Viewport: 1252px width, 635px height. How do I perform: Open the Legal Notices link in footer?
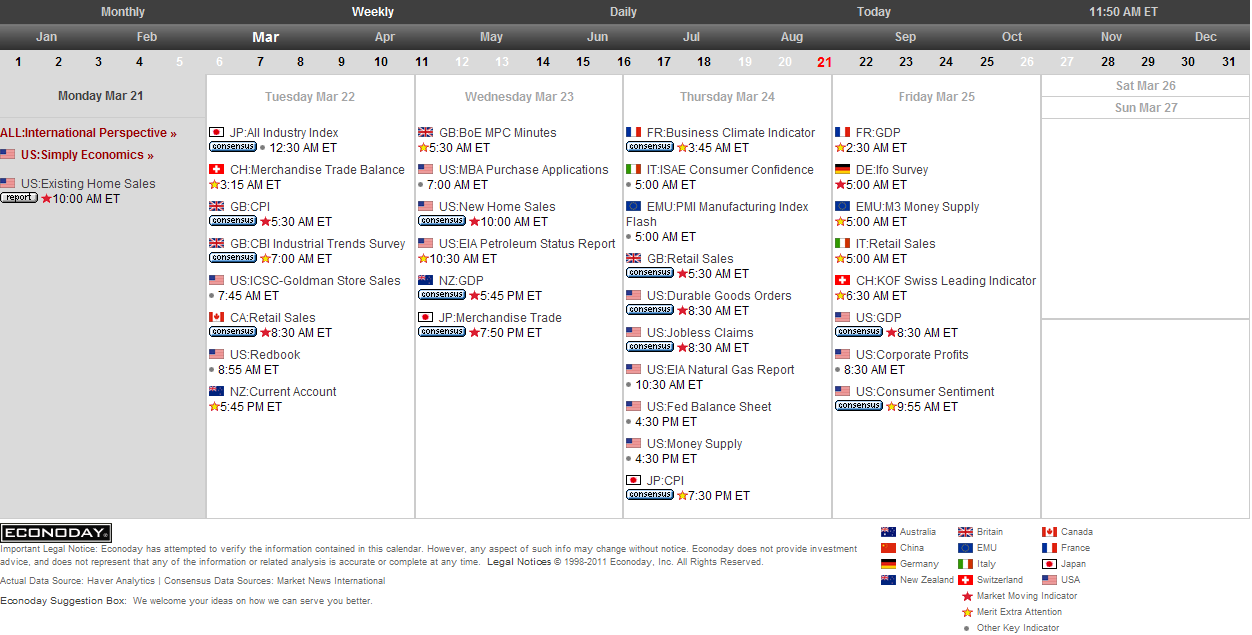coord(519,562)
